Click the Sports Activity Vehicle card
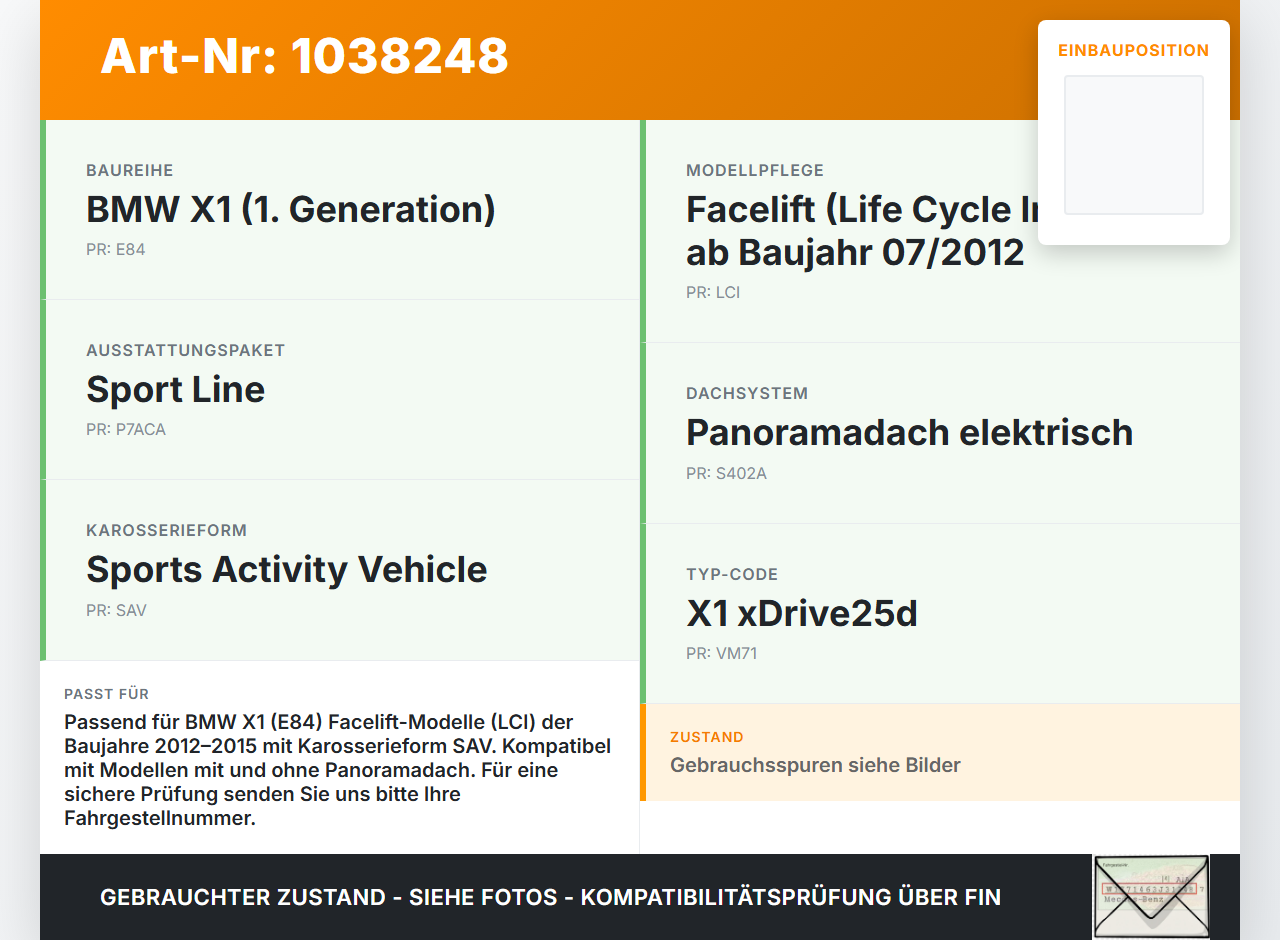 pyautogui.click(x=340, y=570)
